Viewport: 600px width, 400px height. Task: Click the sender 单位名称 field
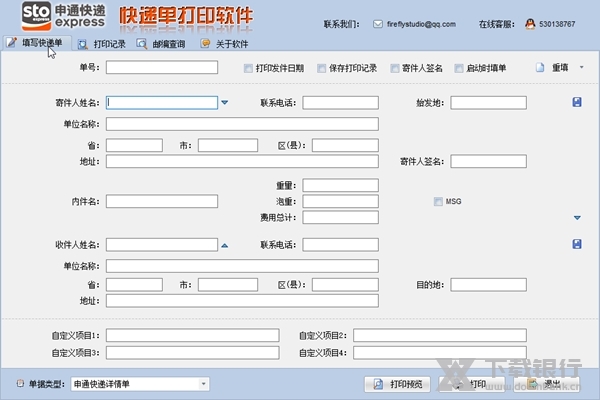242,124
